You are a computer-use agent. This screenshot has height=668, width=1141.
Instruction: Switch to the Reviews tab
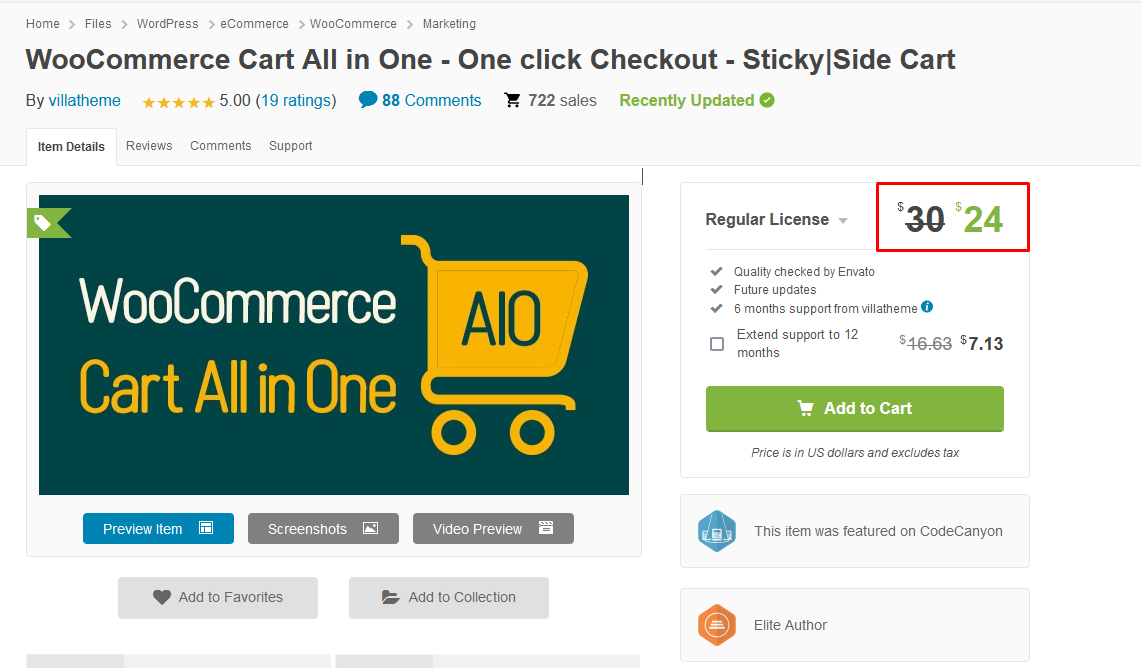point(149,146)
